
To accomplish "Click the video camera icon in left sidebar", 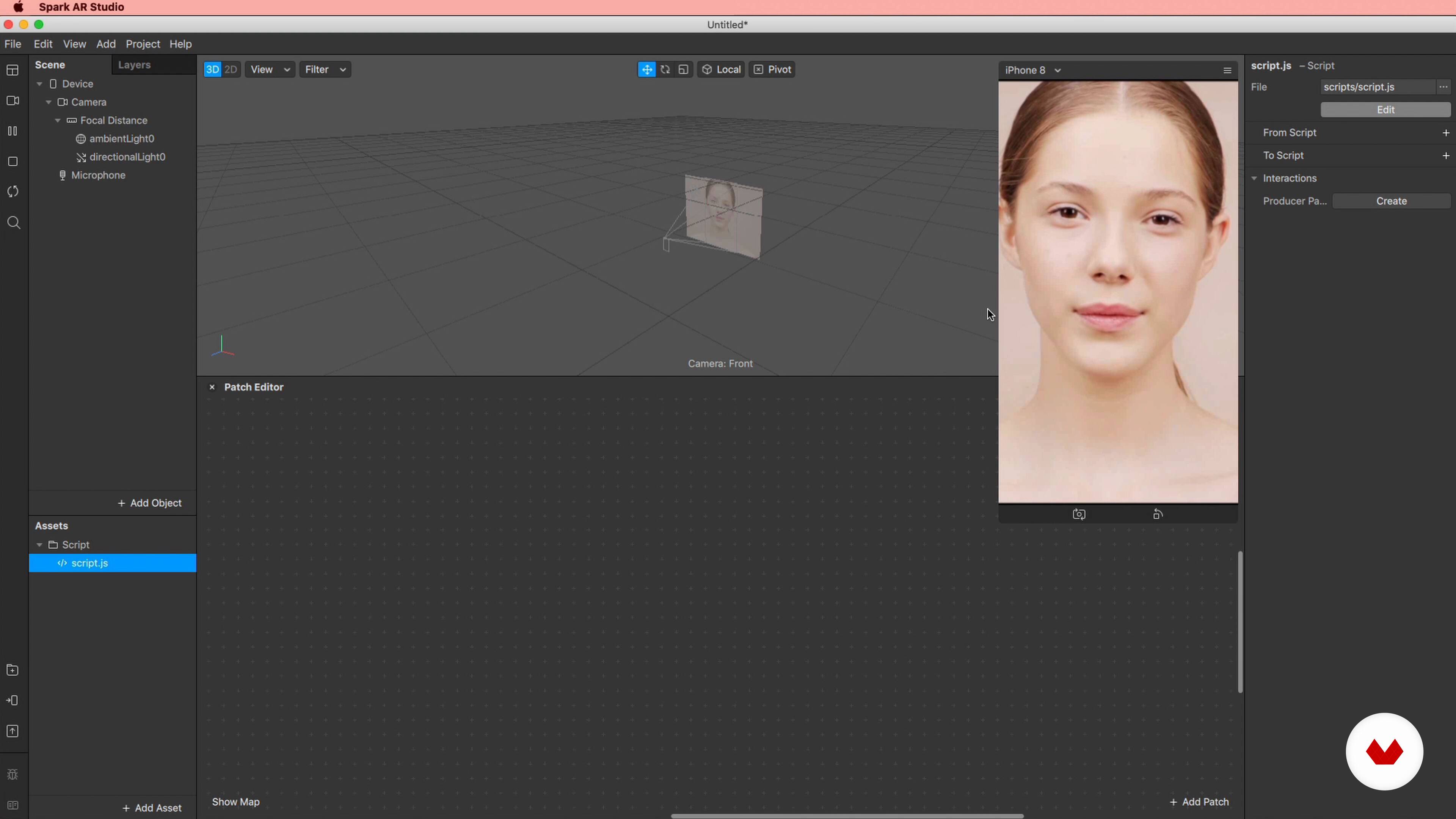I will tap(13, 100).
